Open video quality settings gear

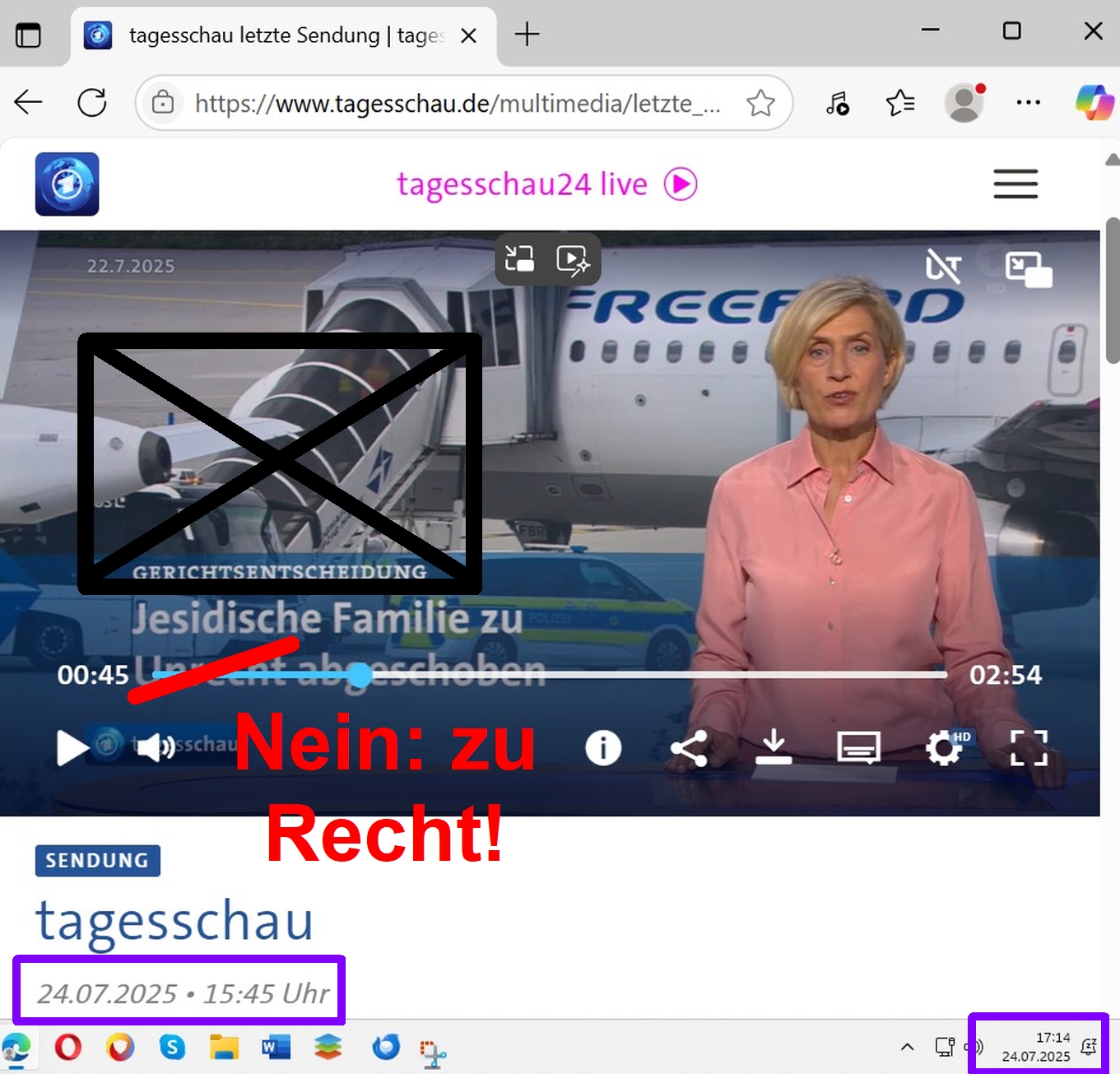click(x=945, y=748)
